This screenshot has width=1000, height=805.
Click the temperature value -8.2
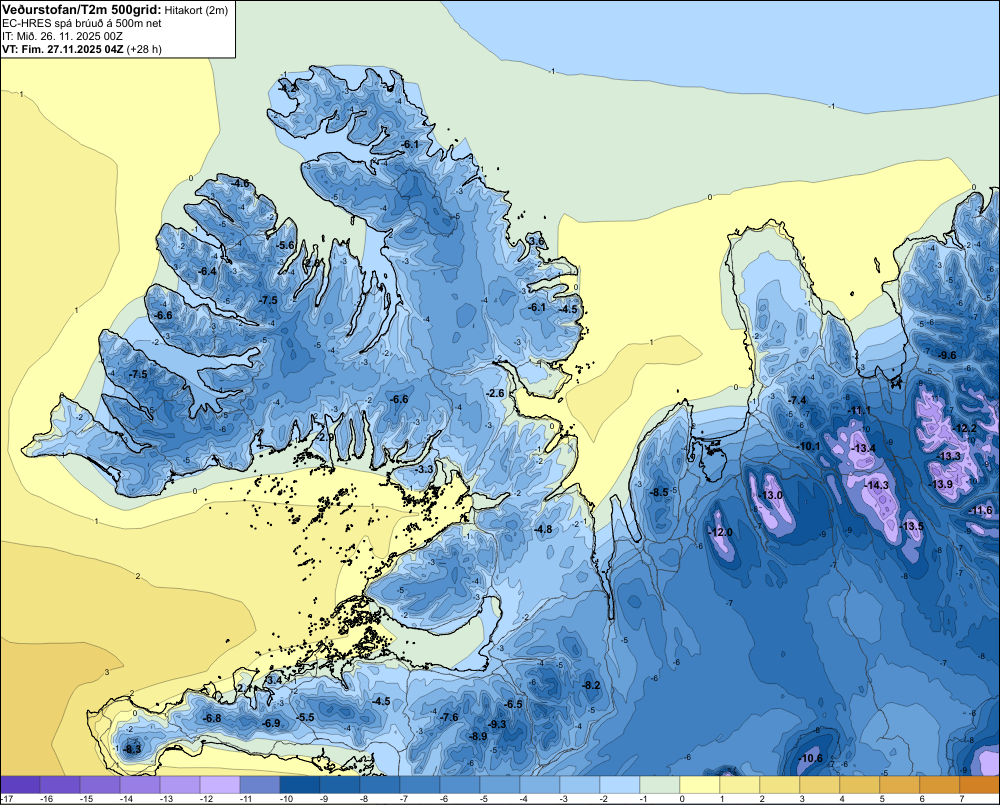click(x=592, y=685)
